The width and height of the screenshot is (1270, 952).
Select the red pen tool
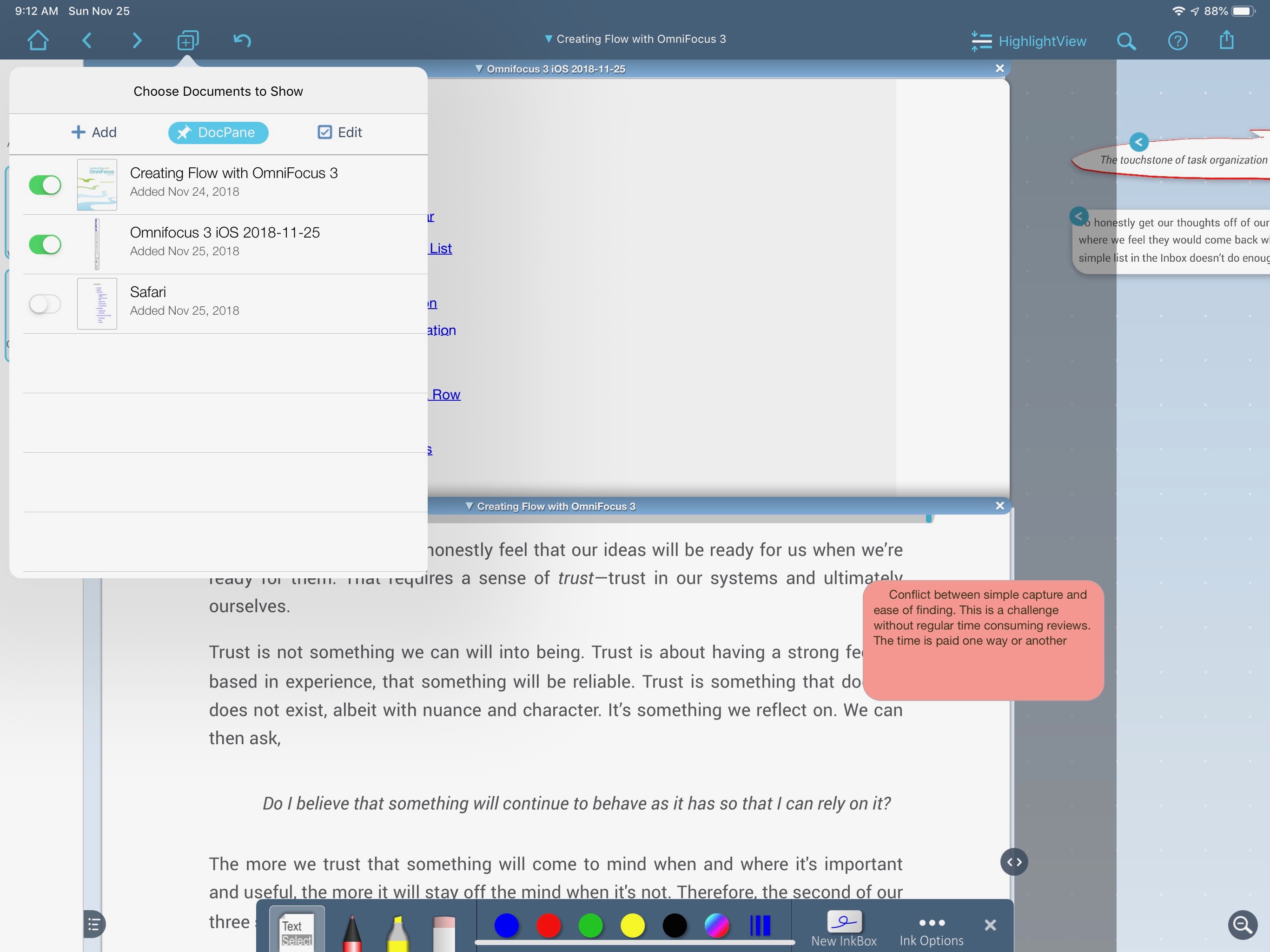coord(352,933)
